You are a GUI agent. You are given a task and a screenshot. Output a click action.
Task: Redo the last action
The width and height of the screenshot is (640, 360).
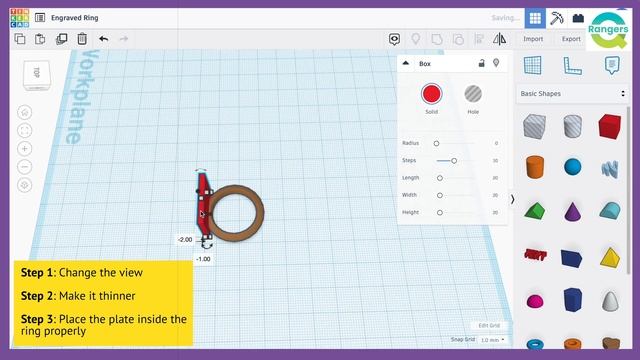point(124,39)
